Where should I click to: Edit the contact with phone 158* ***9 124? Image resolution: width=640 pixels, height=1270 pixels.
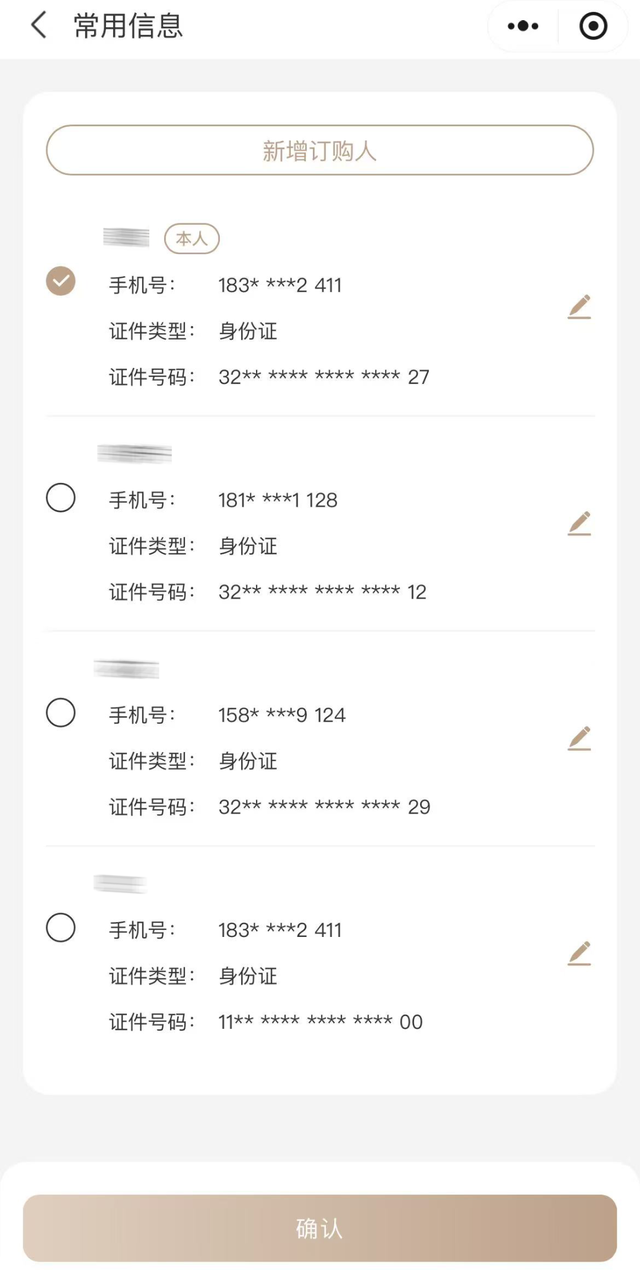pyautogui.click(x=580, y=737)
